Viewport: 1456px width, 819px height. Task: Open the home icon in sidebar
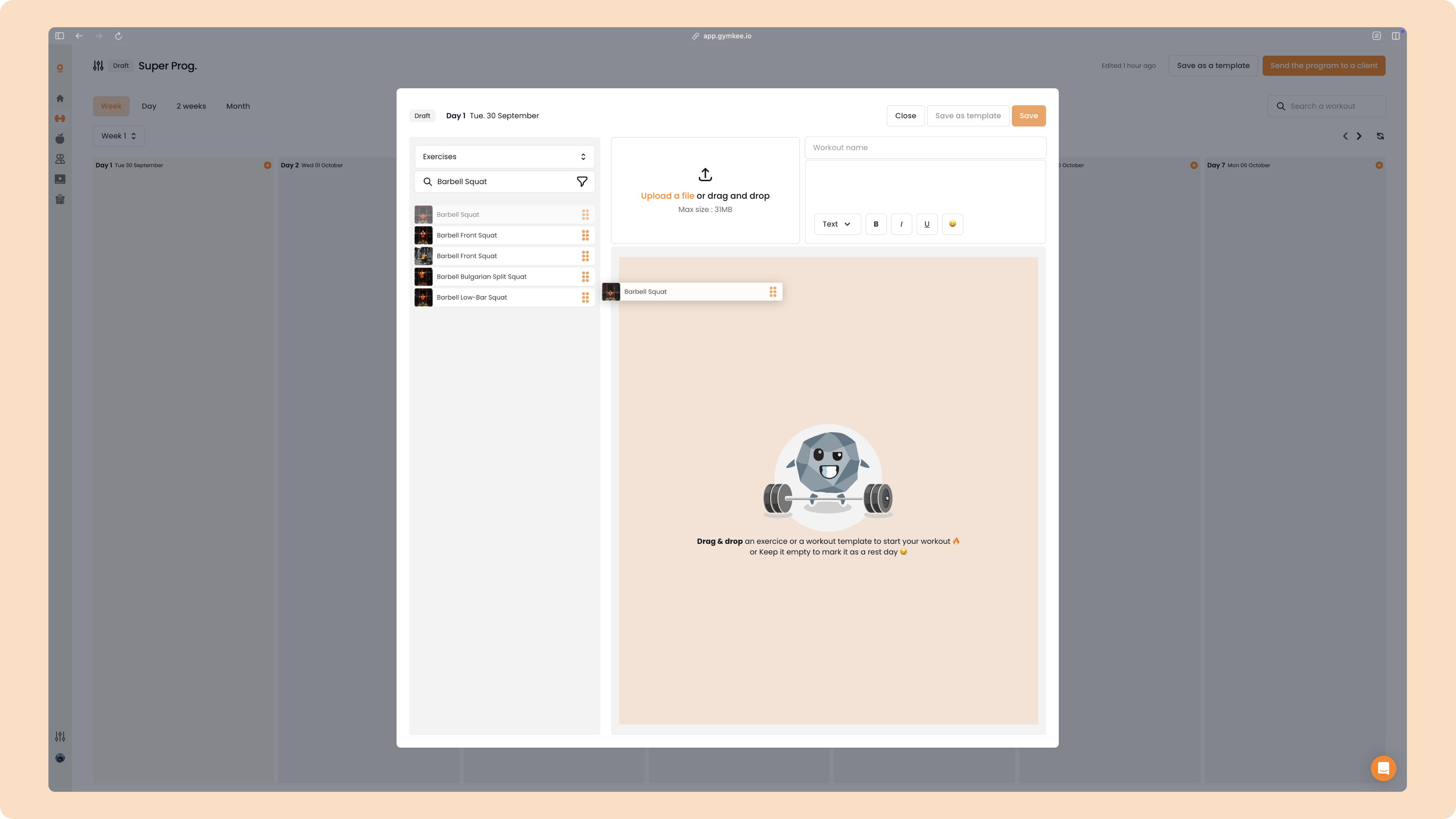(60, 99)
